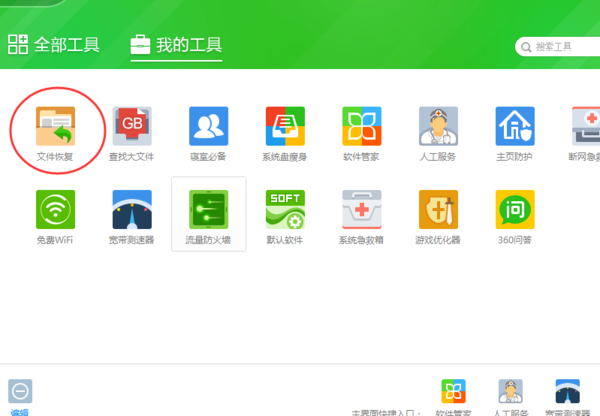Open 寝室必备 tool

(208, 126)
